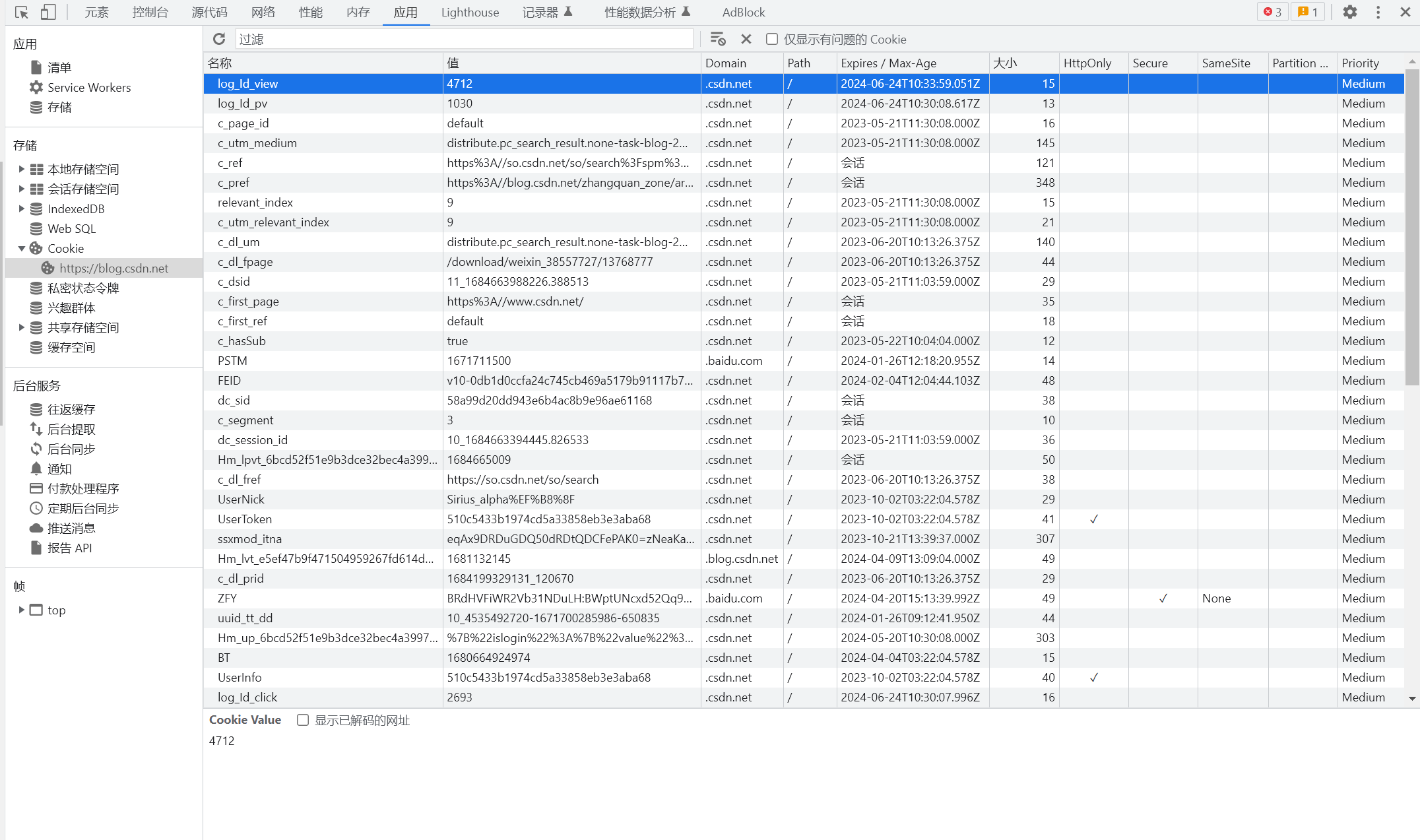Click the clear all cookies icon
The height and width of the screenshot is (840, 1420).
pos(717,39)
